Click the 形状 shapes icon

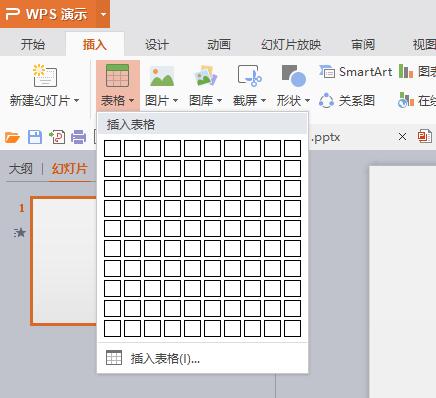coord(293,76)
